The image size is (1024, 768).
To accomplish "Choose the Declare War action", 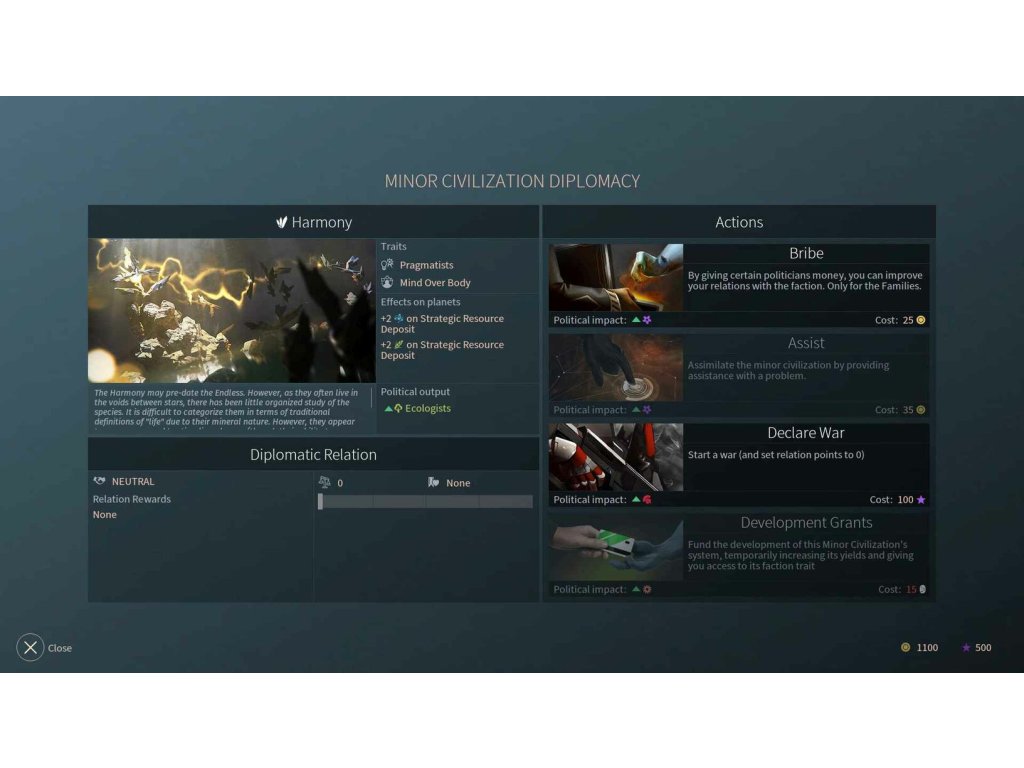I will pyautogui.click(x=739, y=465).
